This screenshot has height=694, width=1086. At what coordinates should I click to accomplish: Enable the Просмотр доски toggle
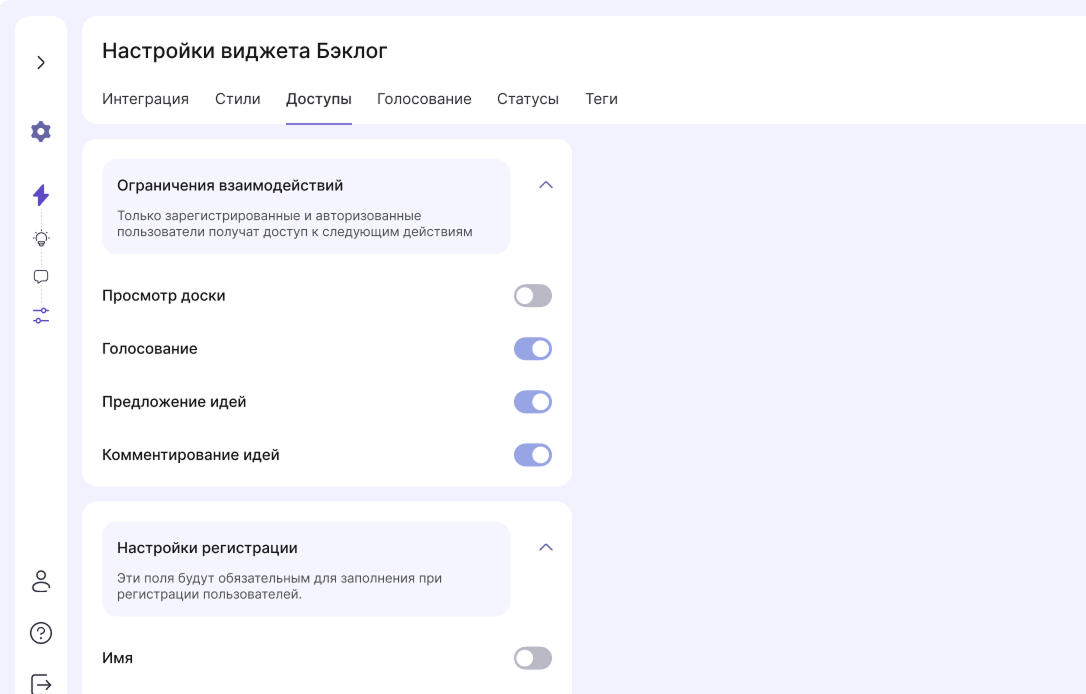pos(533,296)
